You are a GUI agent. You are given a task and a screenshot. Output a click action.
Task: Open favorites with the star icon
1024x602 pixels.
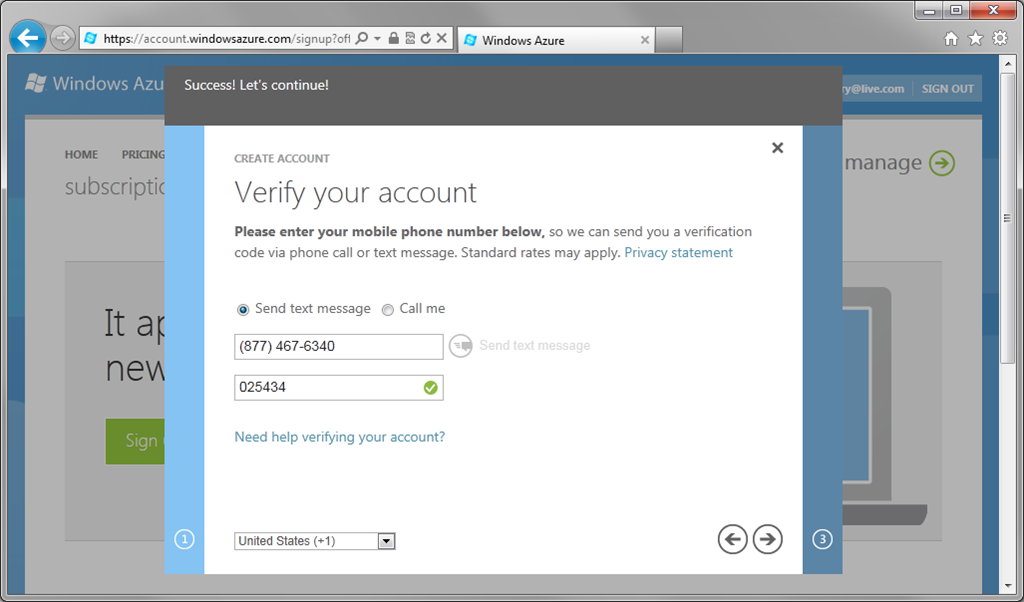975,39
